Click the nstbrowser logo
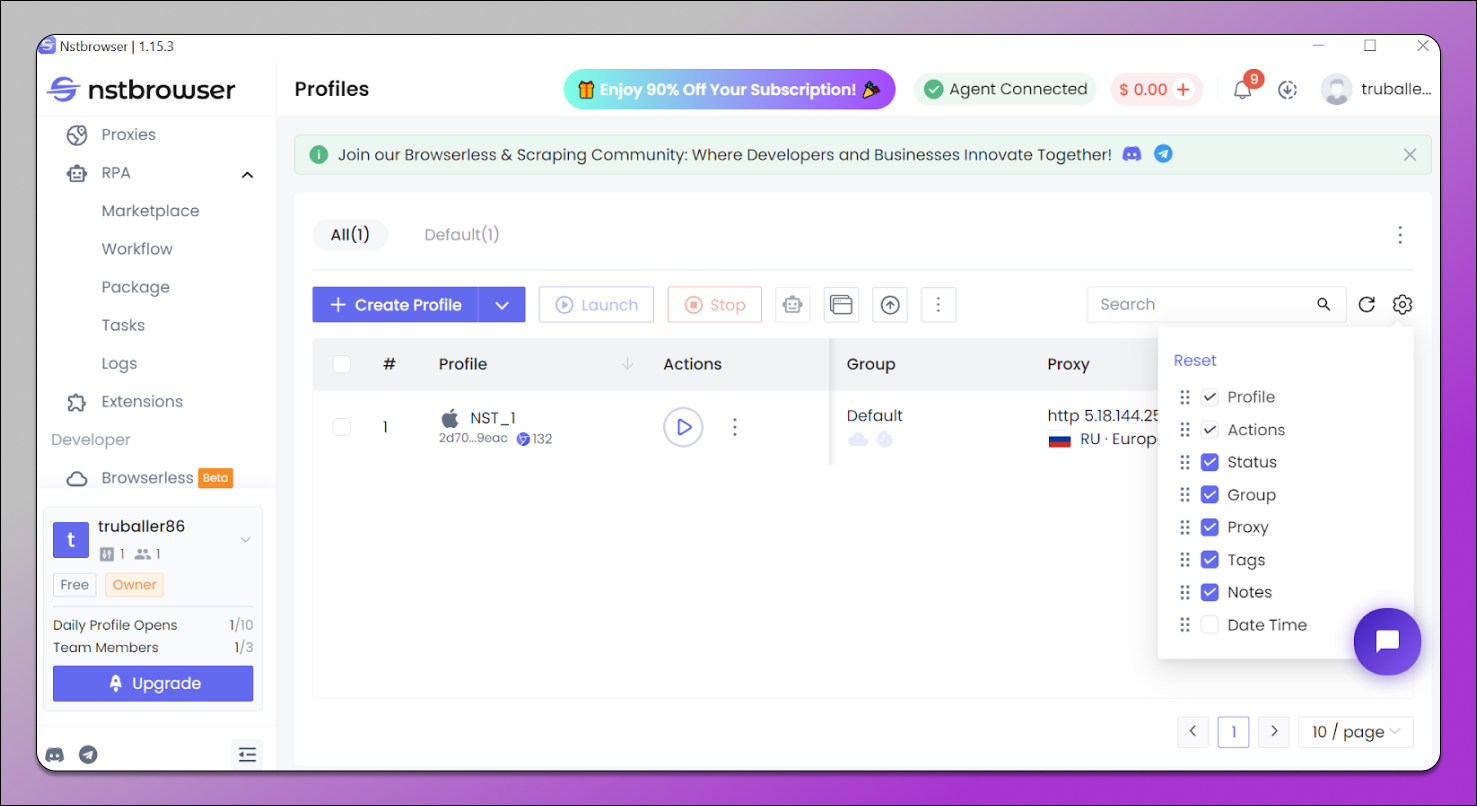This screenshot has width=1477, height=806. pyautogui.click(x=141, y=89)
